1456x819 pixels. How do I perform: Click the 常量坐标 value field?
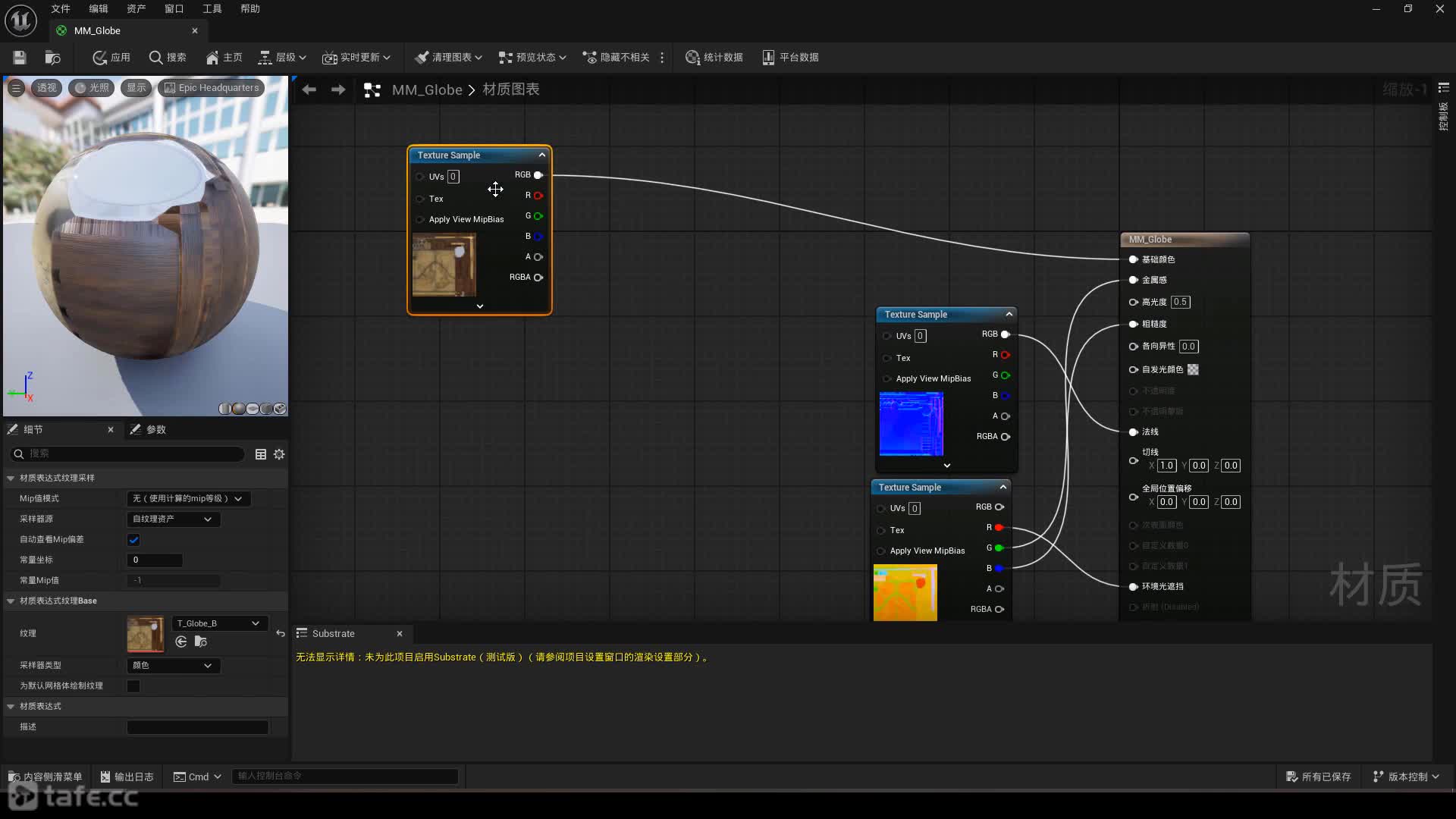point(155,560)
